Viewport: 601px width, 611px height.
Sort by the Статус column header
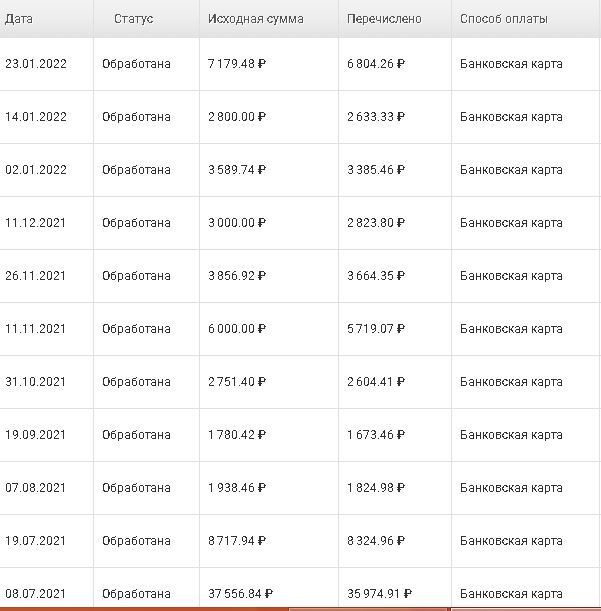pyautogui.click(x=134, y=19)
